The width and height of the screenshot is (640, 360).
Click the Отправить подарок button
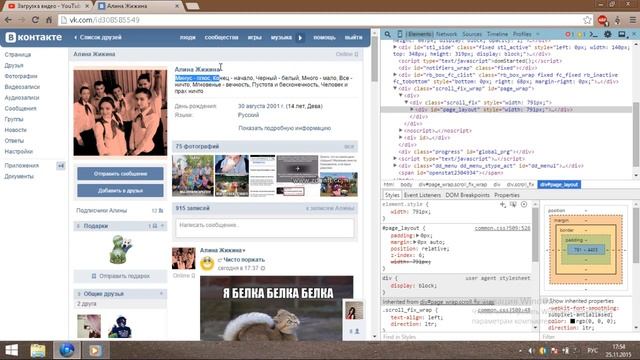[x=120, y=276]
